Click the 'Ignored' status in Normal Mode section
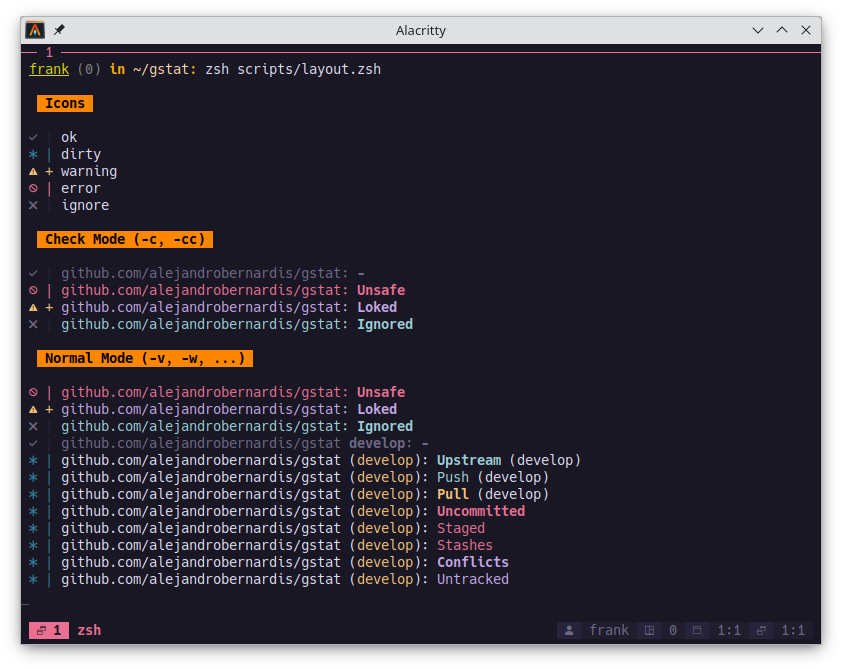The height and width of the screenshot is (670, 843). pyautogui.click(x=385, y=426)
